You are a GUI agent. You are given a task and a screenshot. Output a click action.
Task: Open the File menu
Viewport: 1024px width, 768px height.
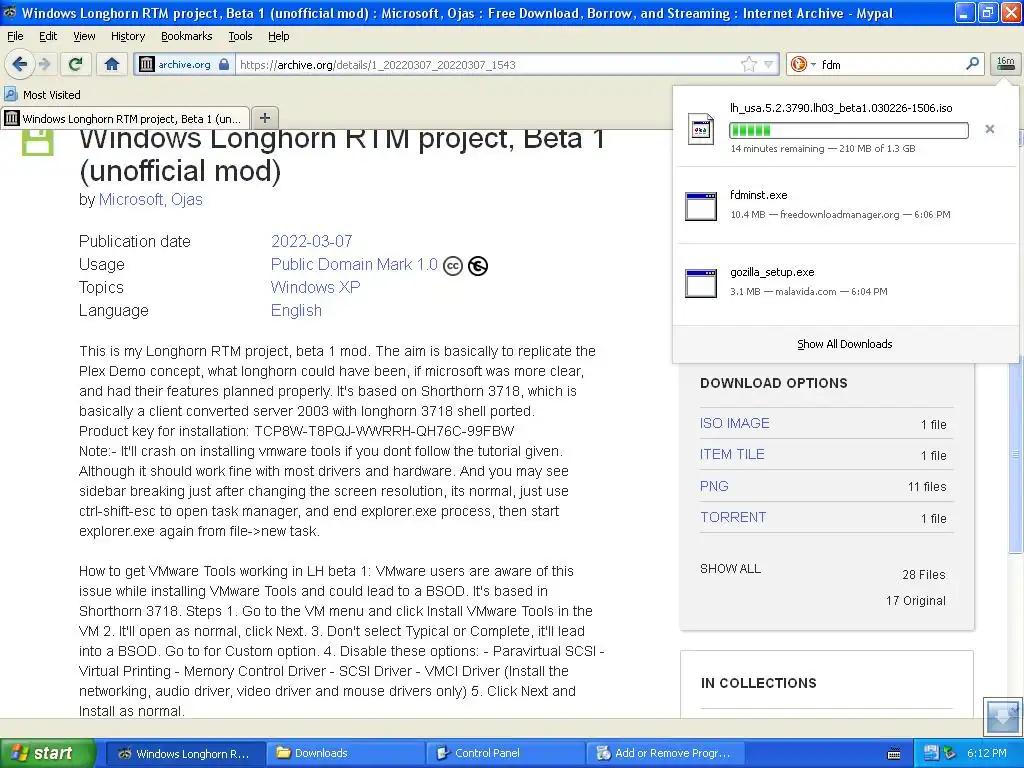pyautogui.click(x=15, y=36)
